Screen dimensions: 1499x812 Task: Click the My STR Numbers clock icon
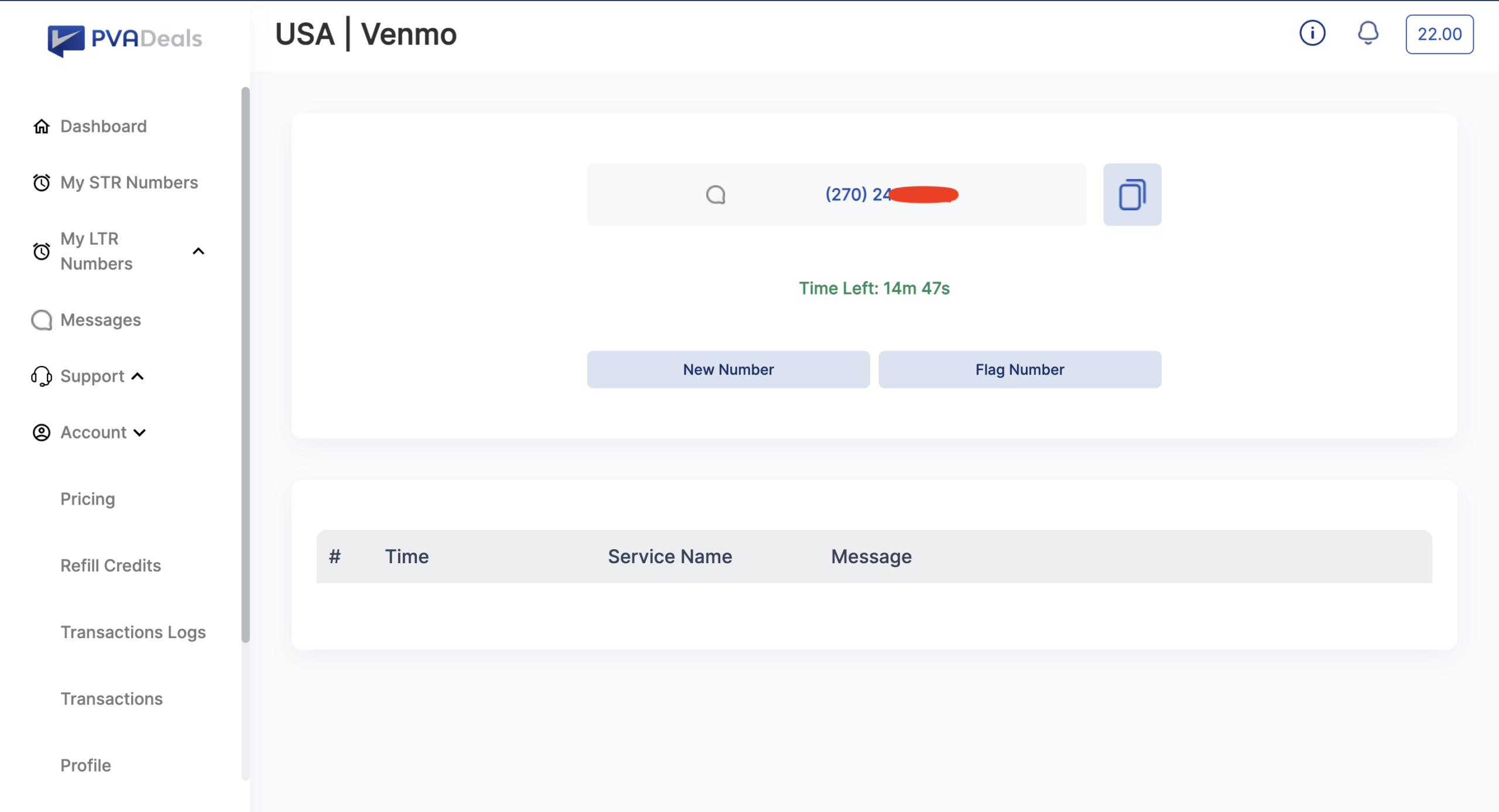[x=41, y=183]
